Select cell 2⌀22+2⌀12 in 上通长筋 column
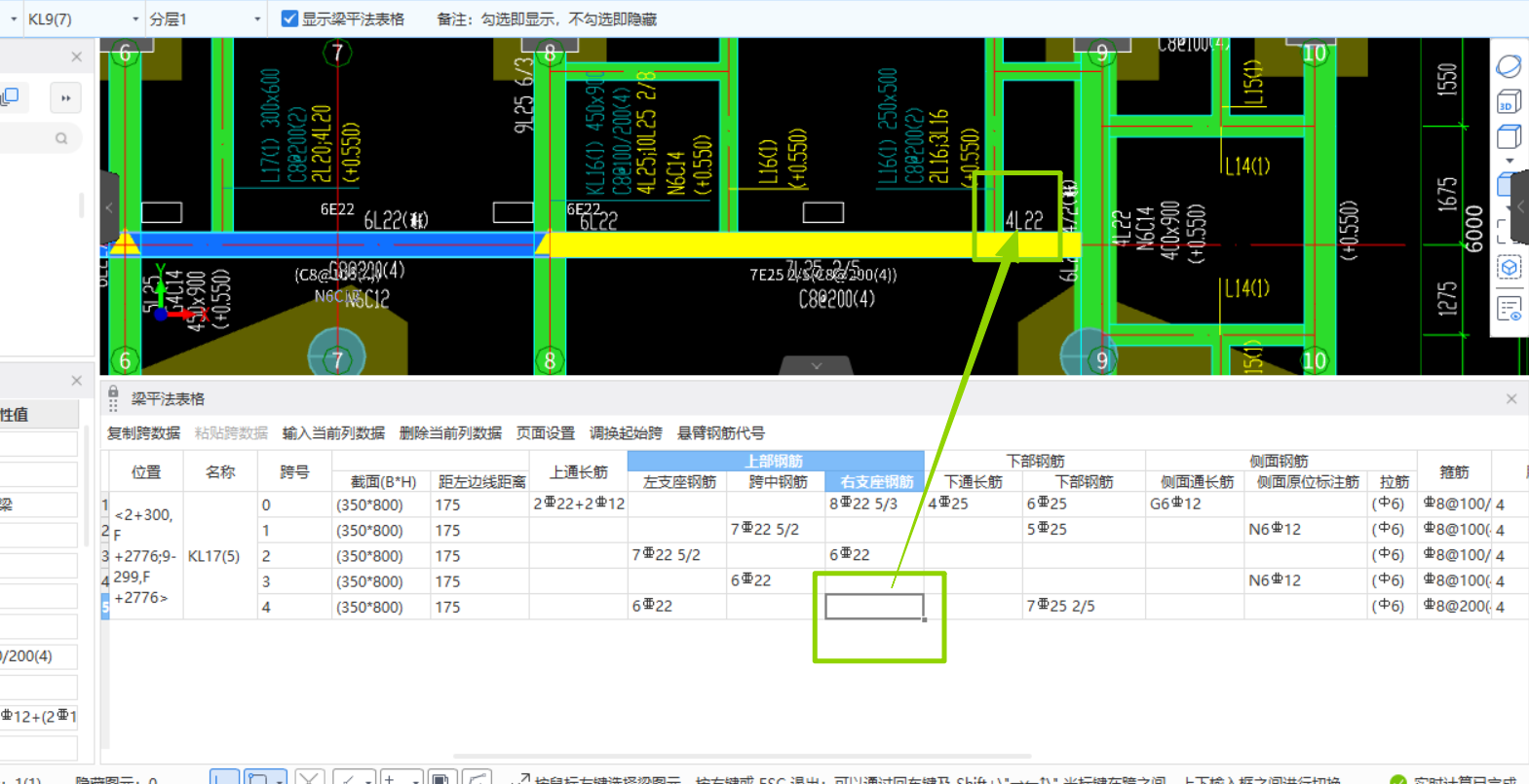Viewport: 1529px width, 784px height. (579, 504)
